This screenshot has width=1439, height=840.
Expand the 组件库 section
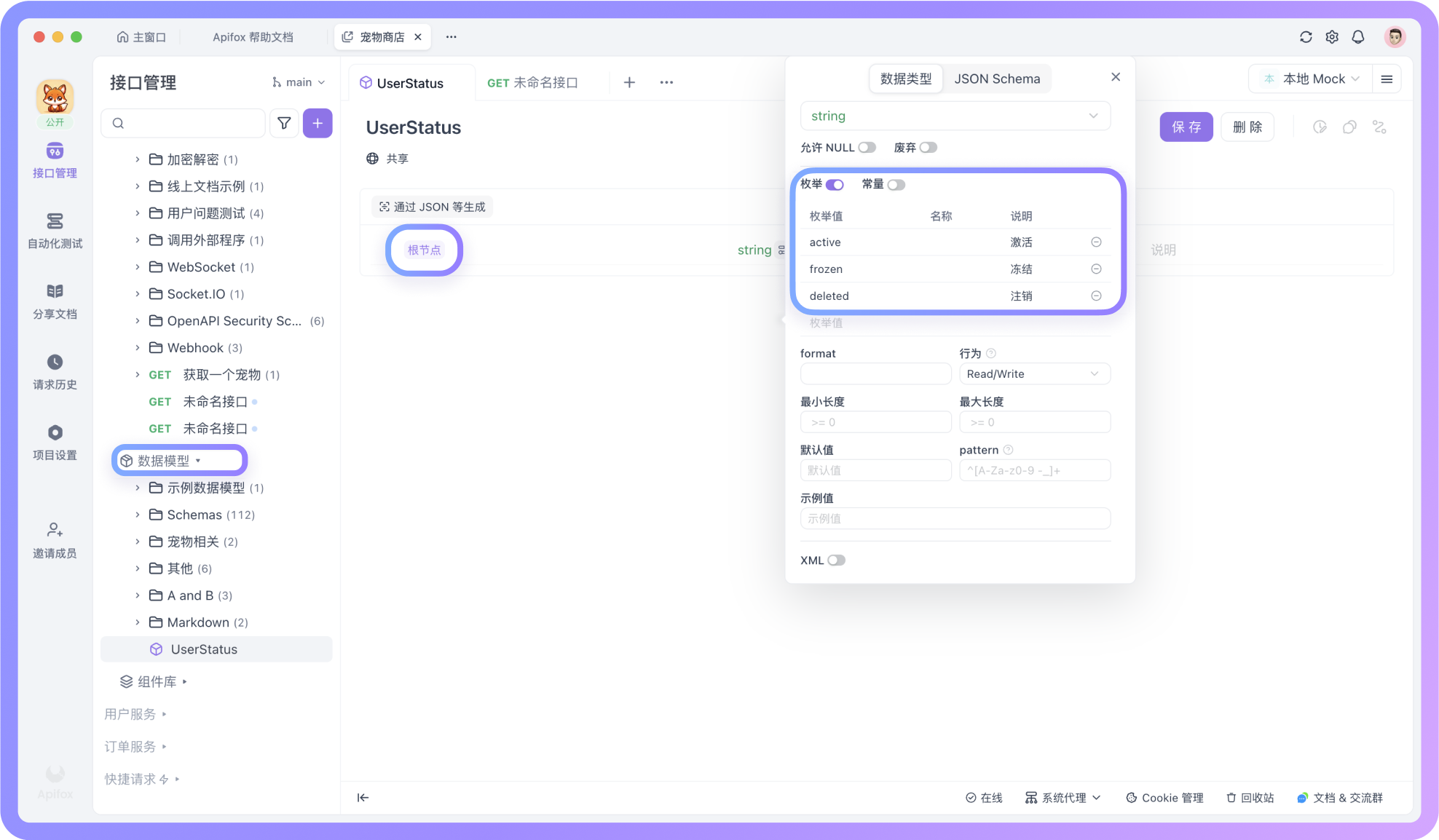point(154,682)
